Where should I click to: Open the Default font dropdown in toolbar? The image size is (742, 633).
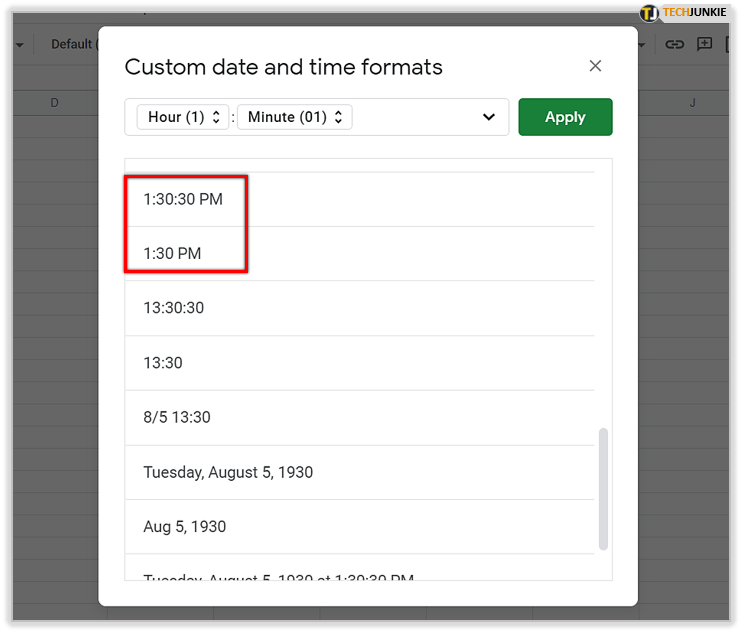click(x=70, y=44)
